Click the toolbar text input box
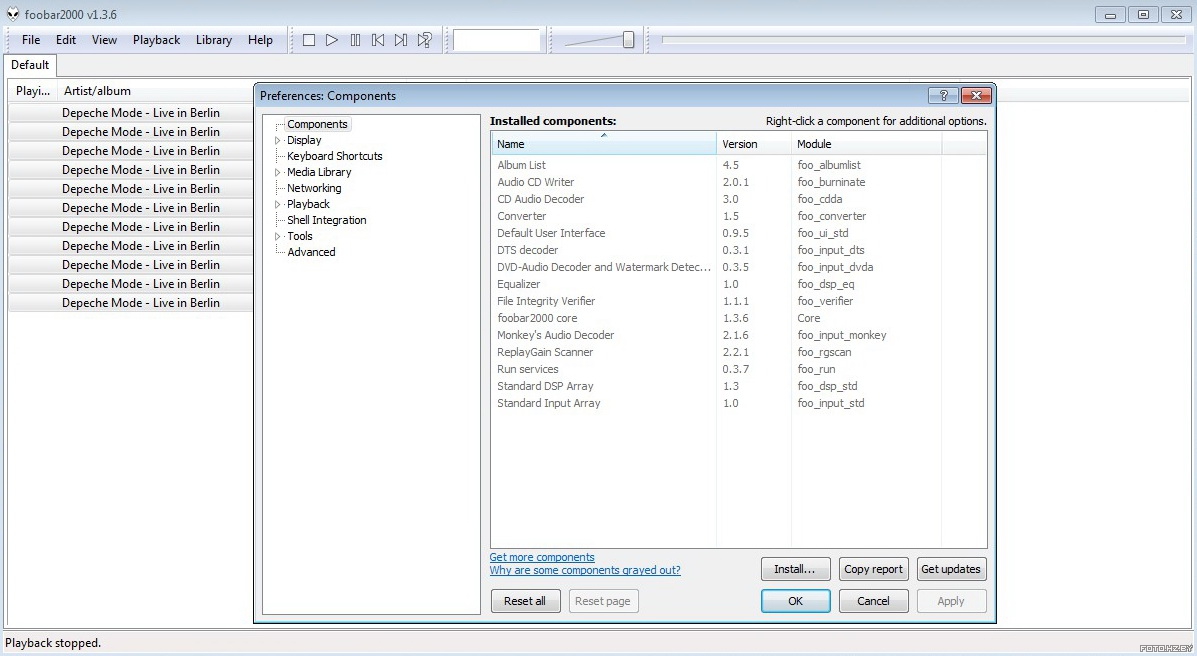The width and height of the screenshot is (1197, 656). [x=496, y=40]
